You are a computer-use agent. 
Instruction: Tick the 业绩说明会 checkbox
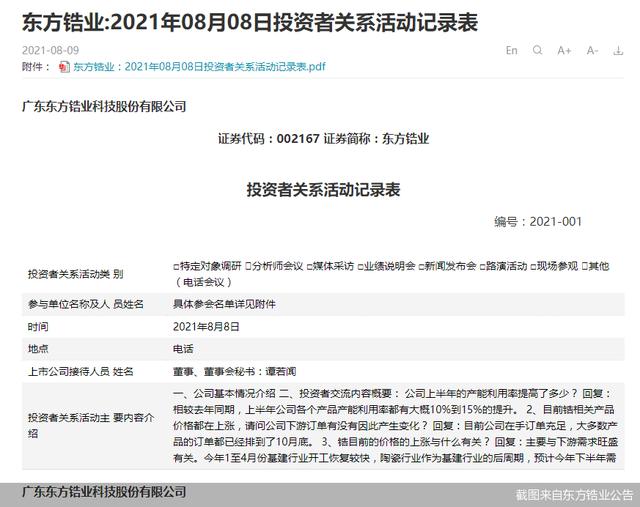click(360, 267)
